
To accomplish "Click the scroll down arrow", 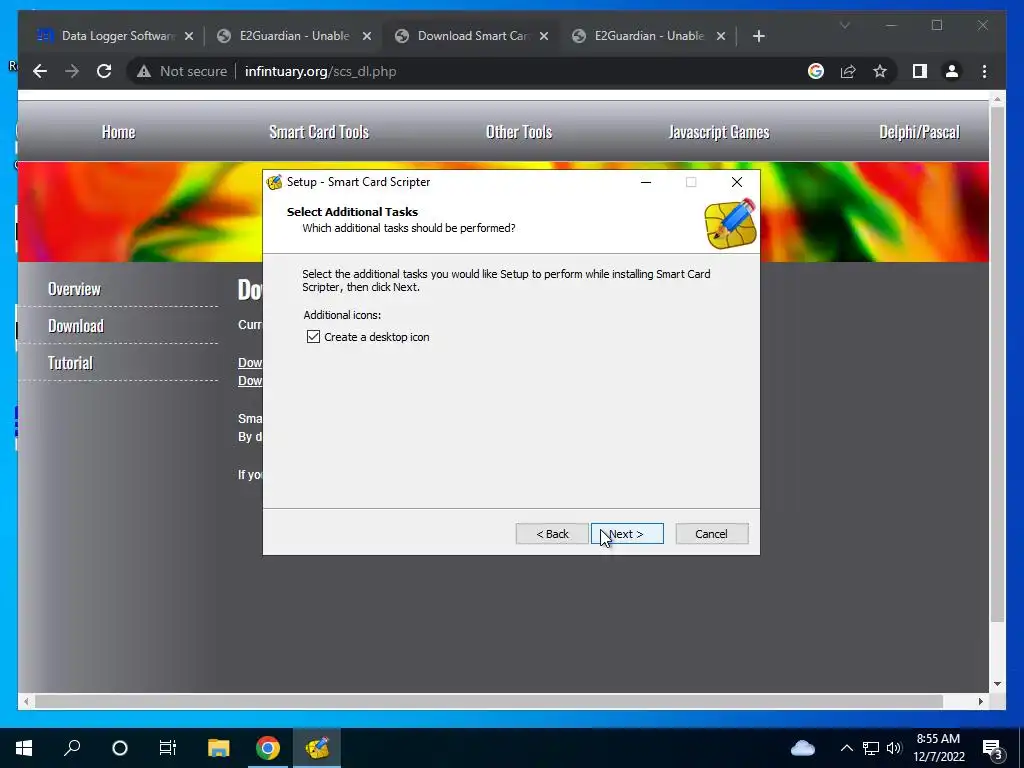I will point(997,684).
